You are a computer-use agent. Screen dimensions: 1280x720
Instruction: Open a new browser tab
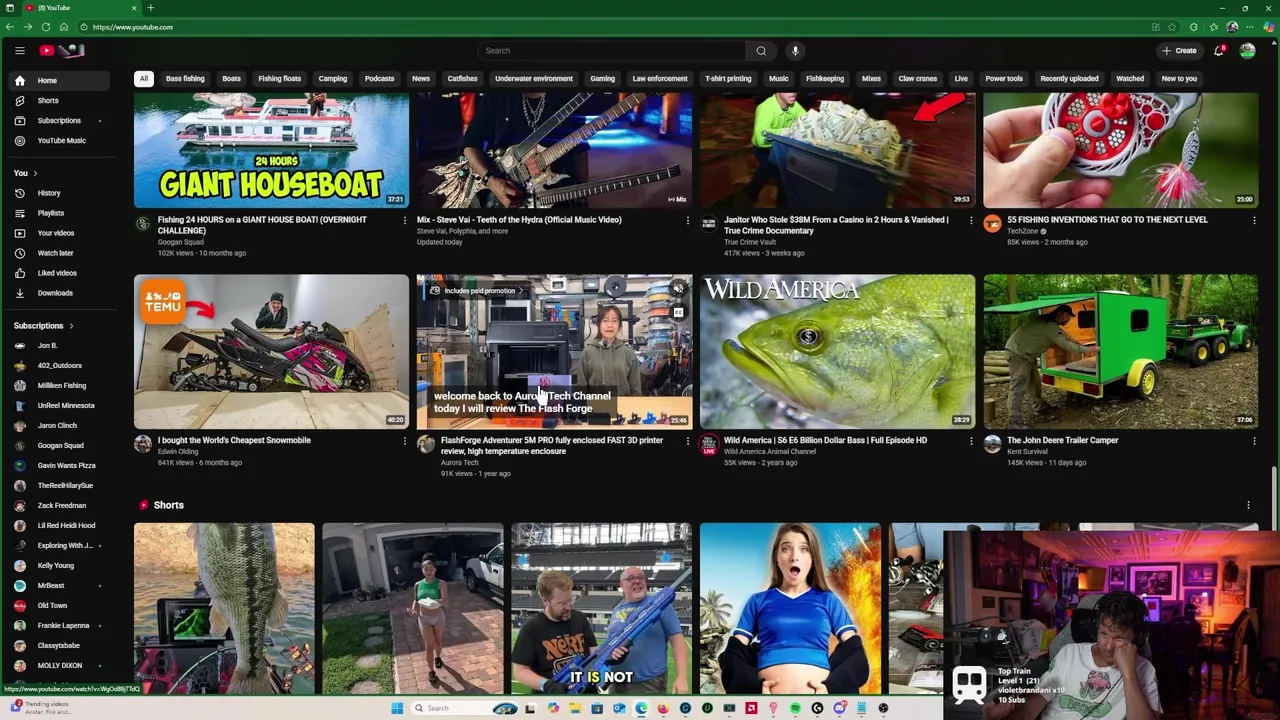pos(150,8)
